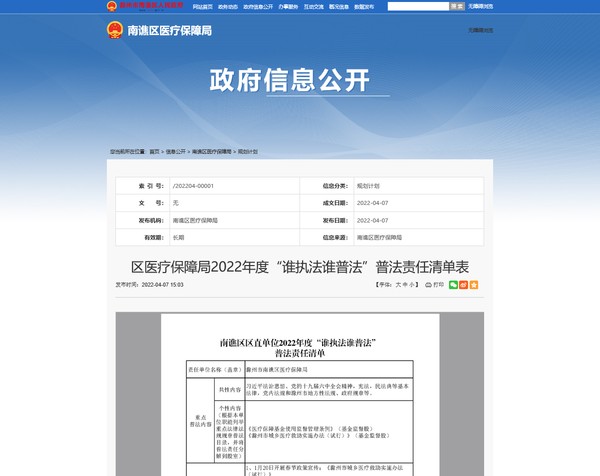
Task: Click 信息来源 value 南谯区医疗保障局
Action: (x=379, y=238)
